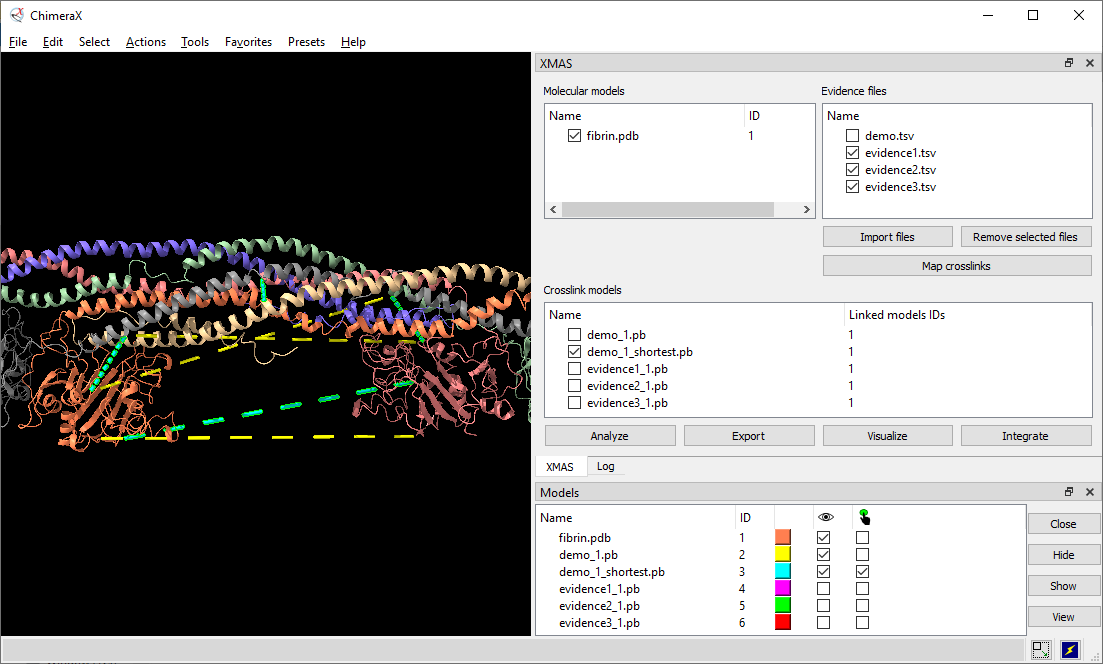Image resolution: width=1103 pixels, height=664 pixels.
Task: Open green color swatch for evidence2_1.pb
Action: point(782,605)
